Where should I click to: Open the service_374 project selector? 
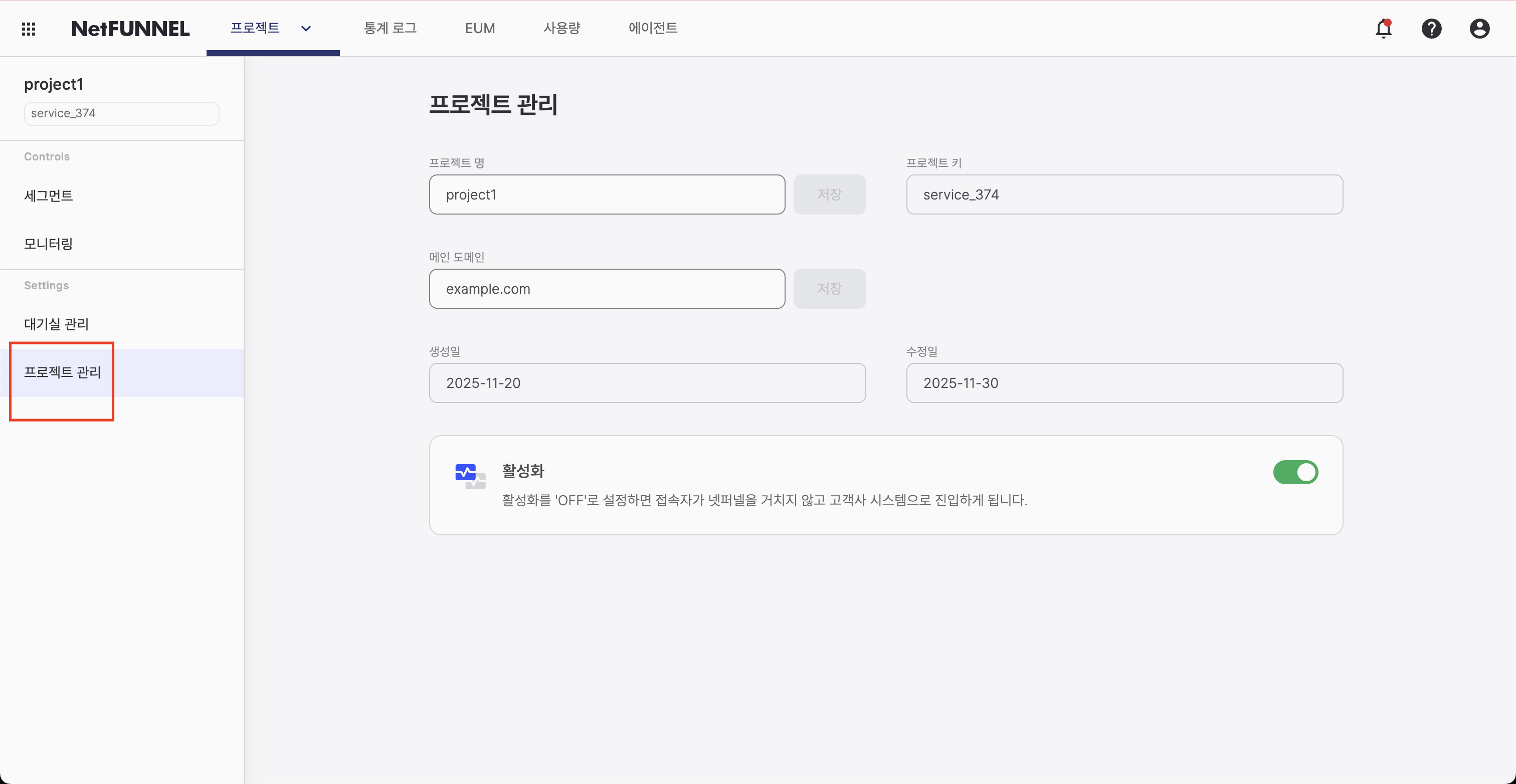pos(121,113)
